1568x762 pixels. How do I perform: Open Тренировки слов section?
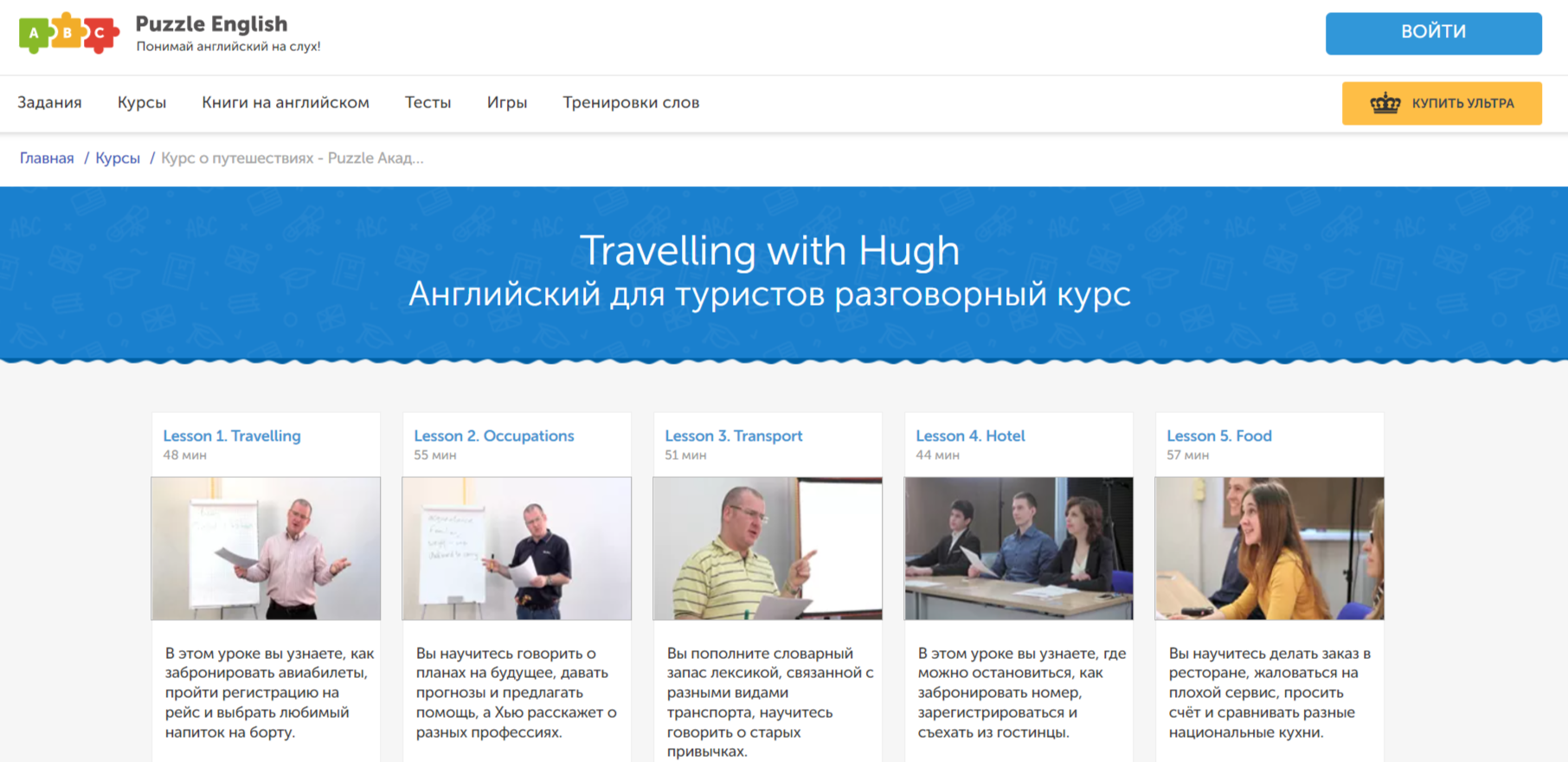click(631, 102)
